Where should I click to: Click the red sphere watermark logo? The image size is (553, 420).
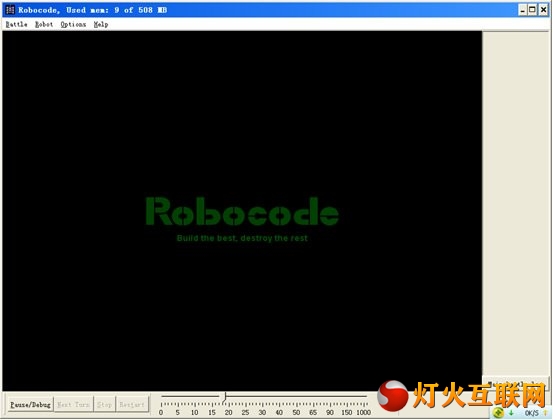click(x=393, y=396)
